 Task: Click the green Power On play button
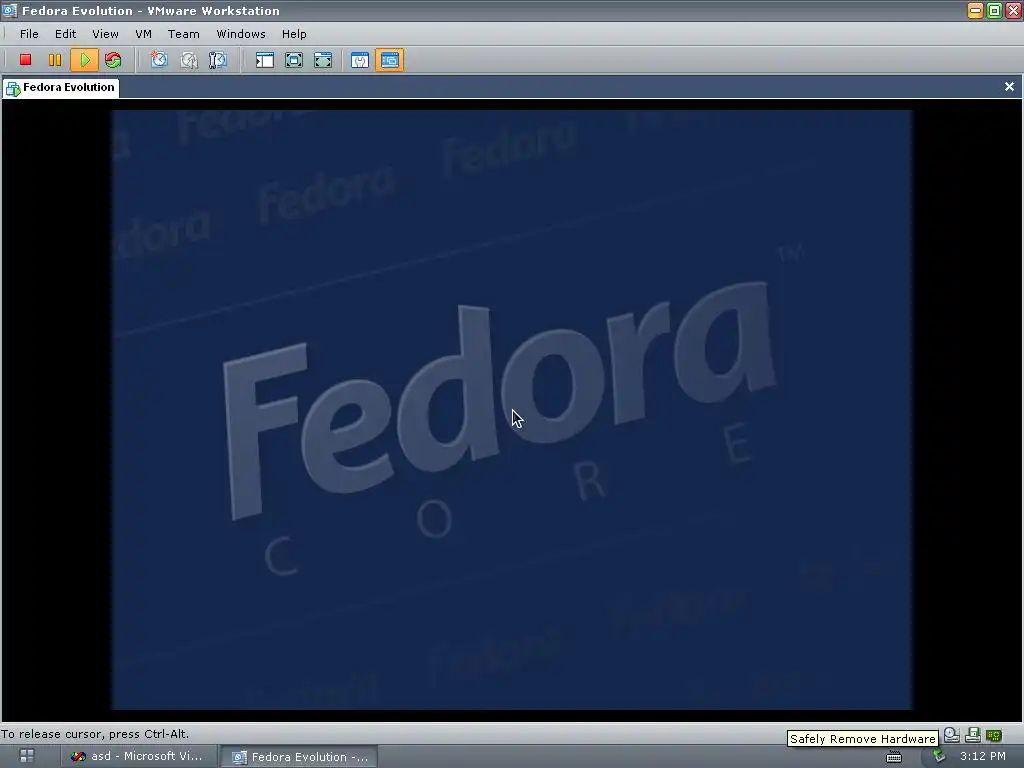(x=84, y=60)
